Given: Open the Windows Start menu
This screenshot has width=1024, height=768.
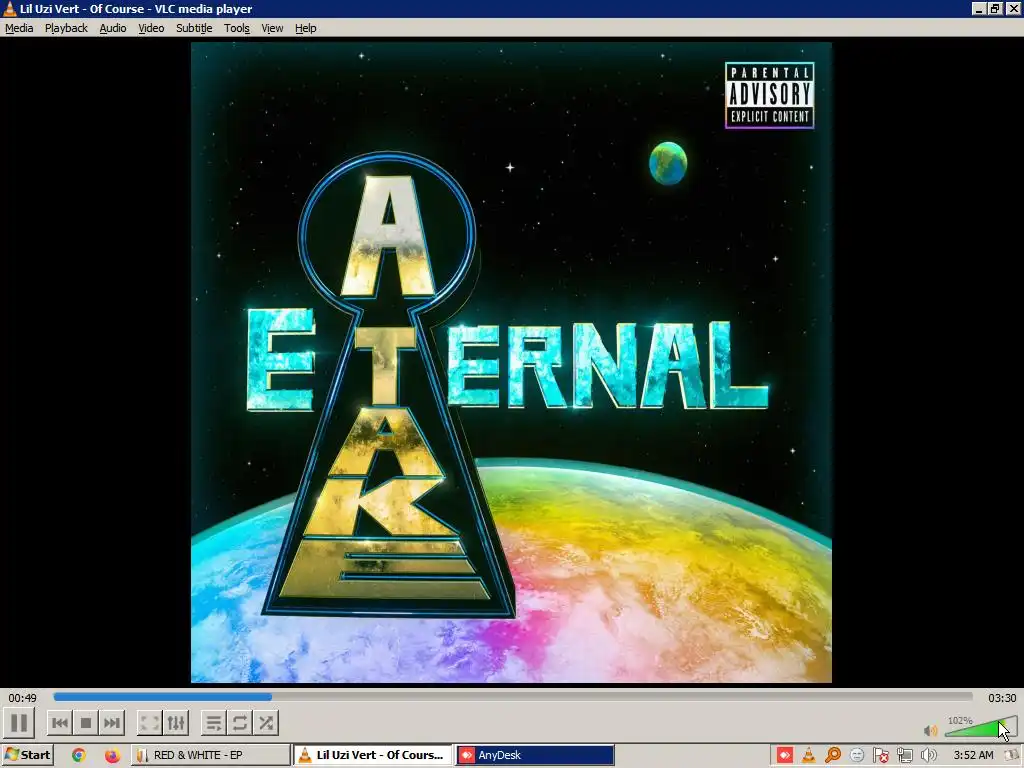Looking at the screenshot, I should (x=27, y=755).
